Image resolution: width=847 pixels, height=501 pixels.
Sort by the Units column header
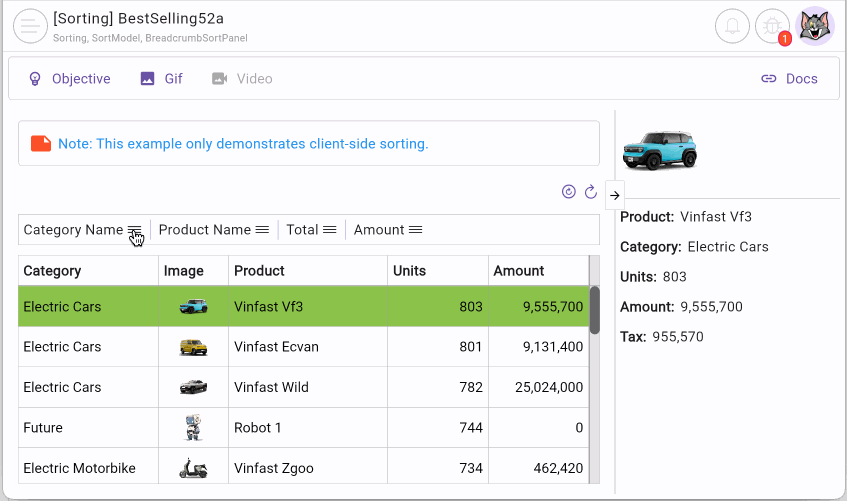coord(409,270)
